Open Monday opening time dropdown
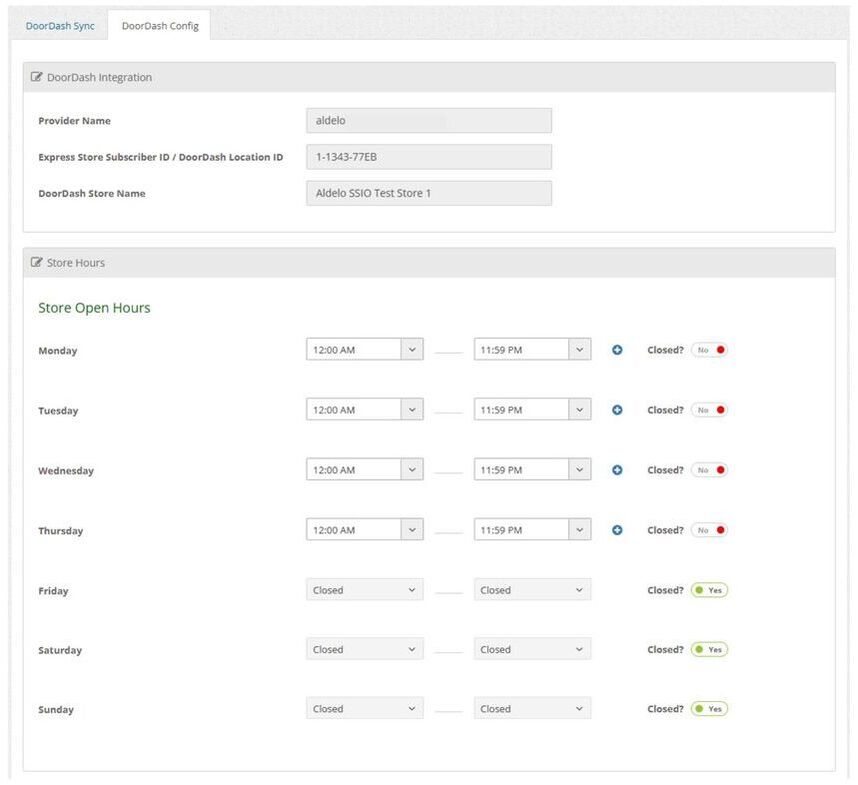This screenshot has width=858, height=785. (364, 350)
